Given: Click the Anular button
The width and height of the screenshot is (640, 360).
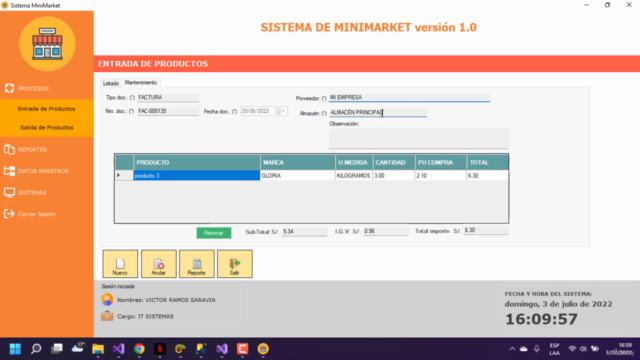Looking at the screenshot, I should point(158,264).
